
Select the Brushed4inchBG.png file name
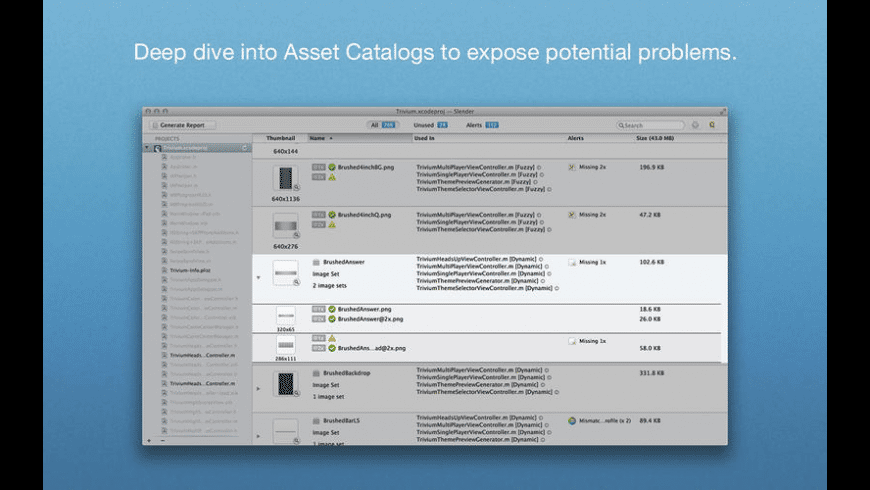pos(366,167)
